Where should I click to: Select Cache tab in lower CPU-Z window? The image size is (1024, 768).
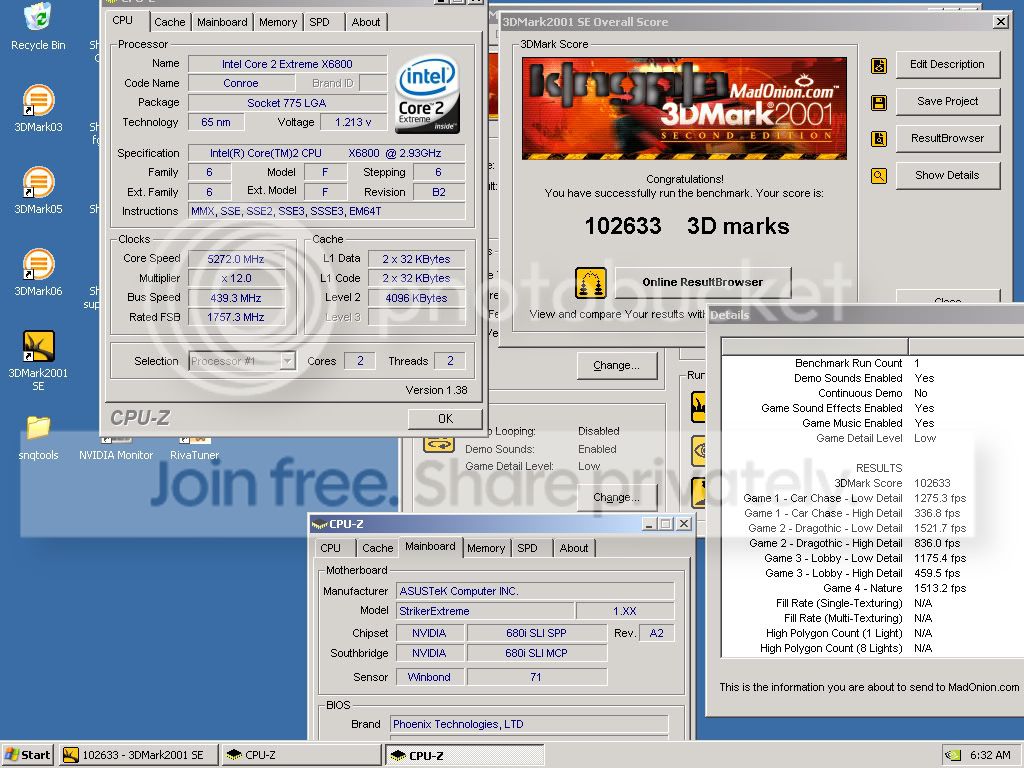coord(377,549)
